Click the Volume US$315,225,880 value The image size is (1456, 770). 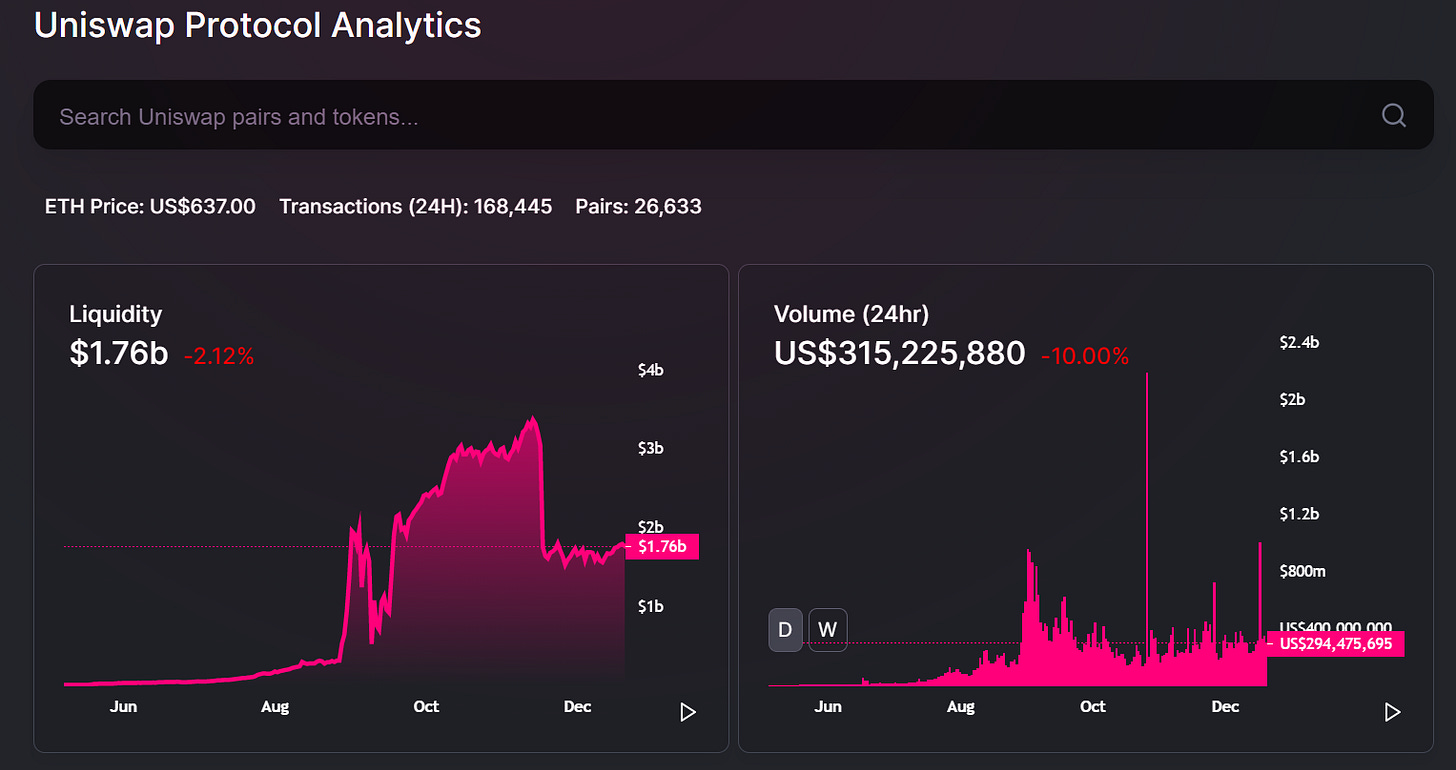point(899,353)
